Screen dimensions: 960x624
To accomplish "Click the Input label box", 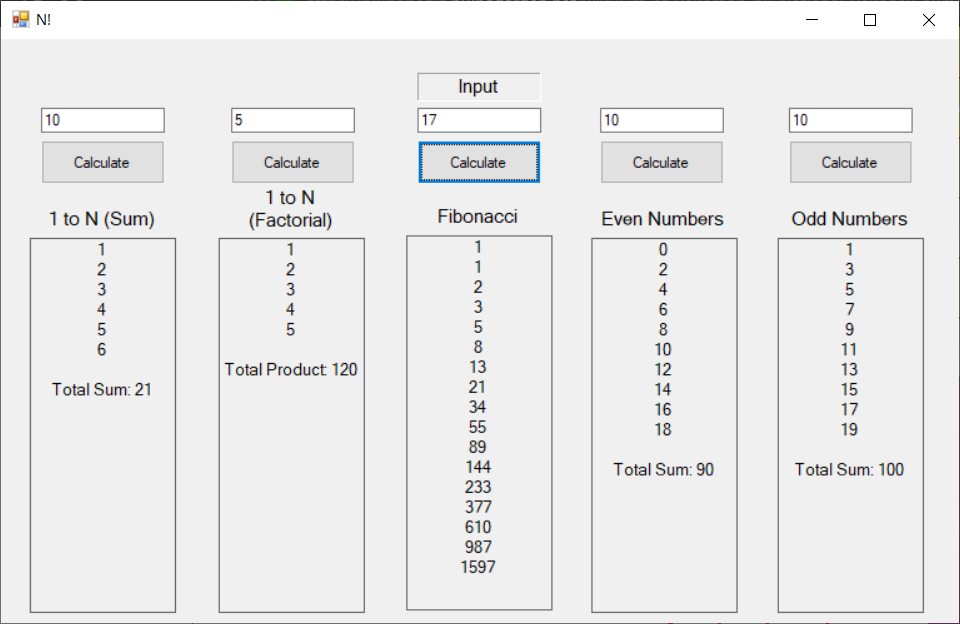I will click(x=479, y=87).
